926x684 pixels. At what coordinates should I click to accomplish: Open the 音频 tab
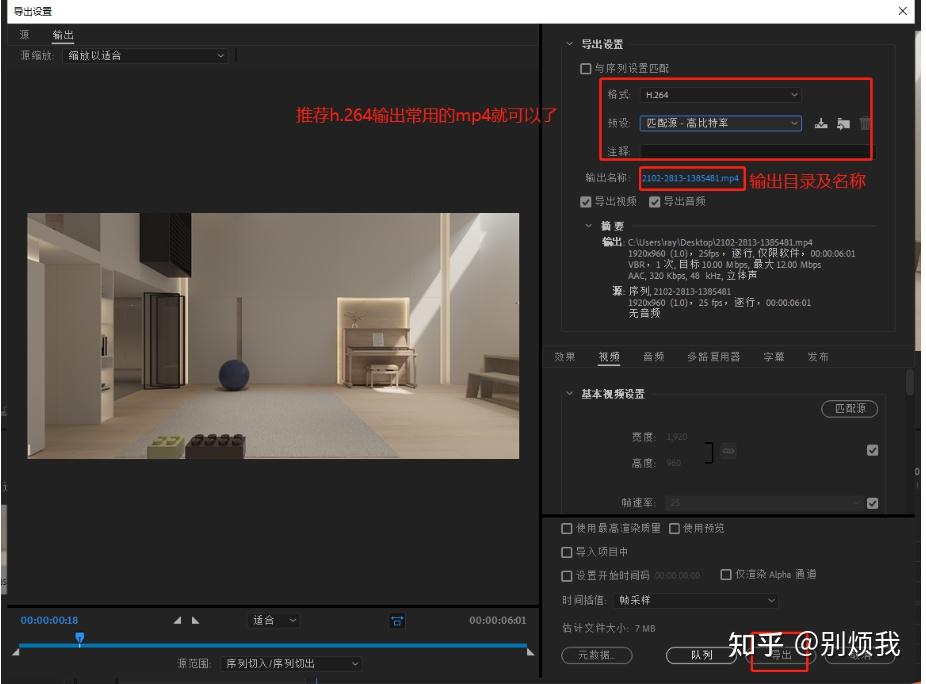pos(653,357)
